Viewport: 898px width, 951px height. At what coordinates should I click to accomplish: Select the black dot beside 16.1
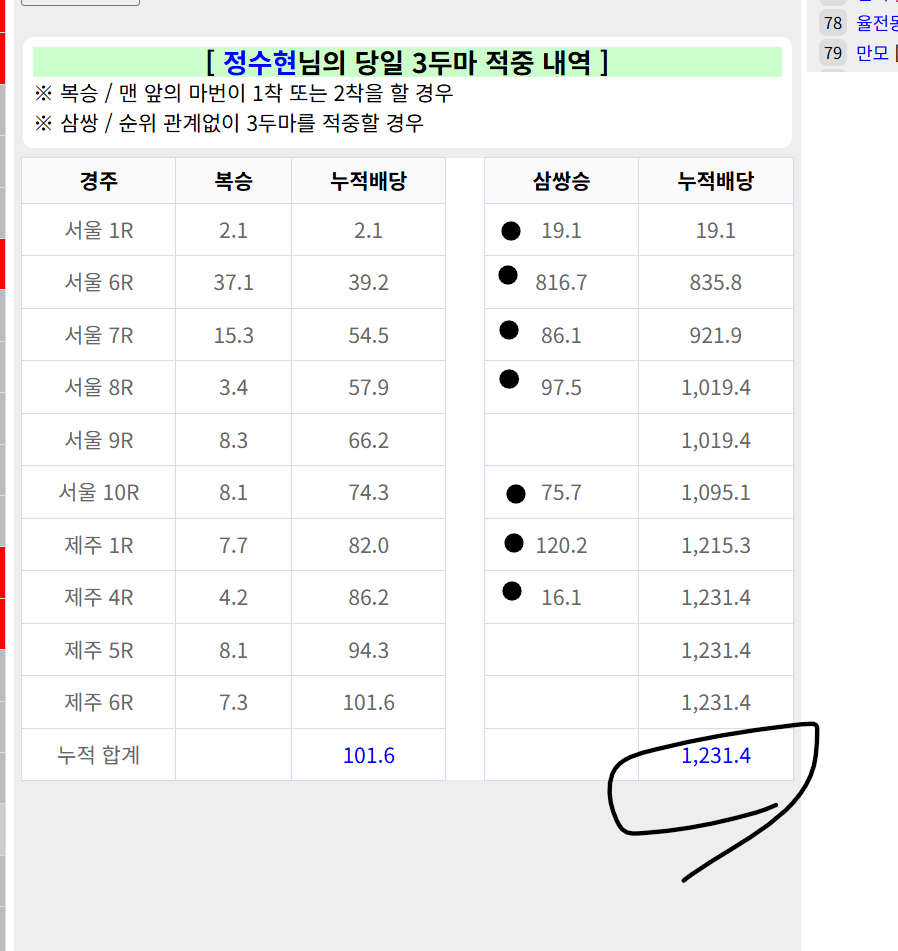pos(513,591)
